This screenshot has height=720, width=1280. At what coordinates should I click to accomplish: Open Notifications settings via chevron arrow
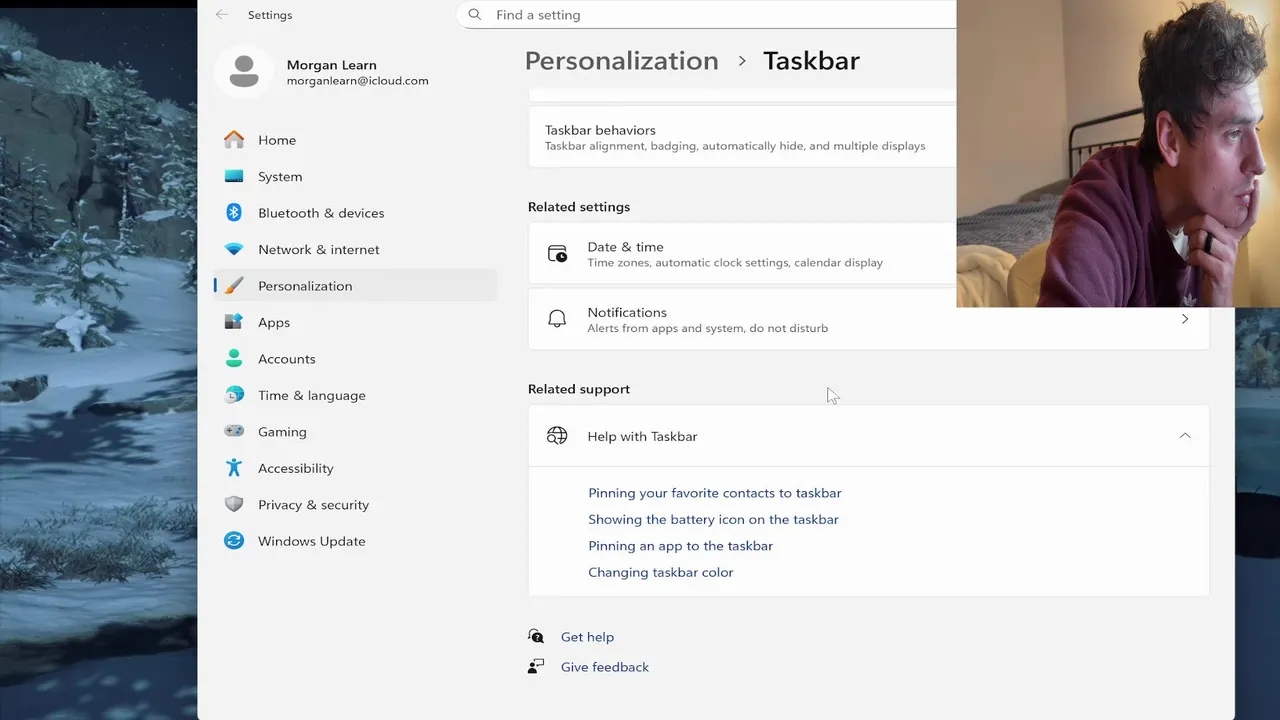[1184, 319]
